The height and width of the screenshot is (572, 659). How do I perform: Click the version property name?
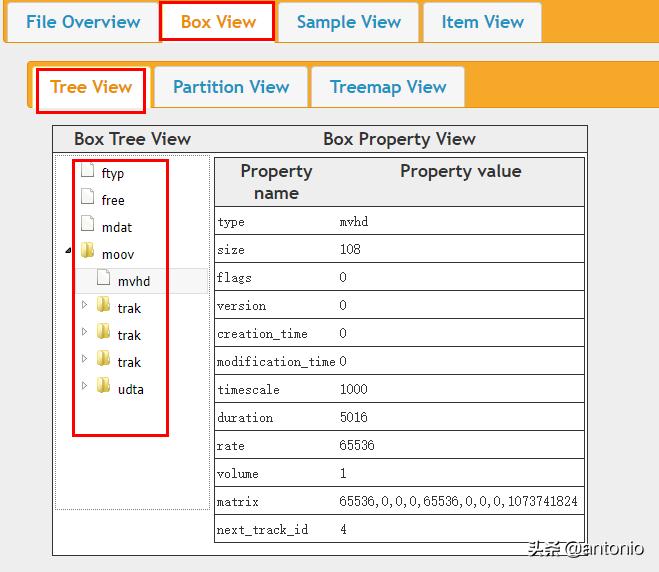(242, 306)
